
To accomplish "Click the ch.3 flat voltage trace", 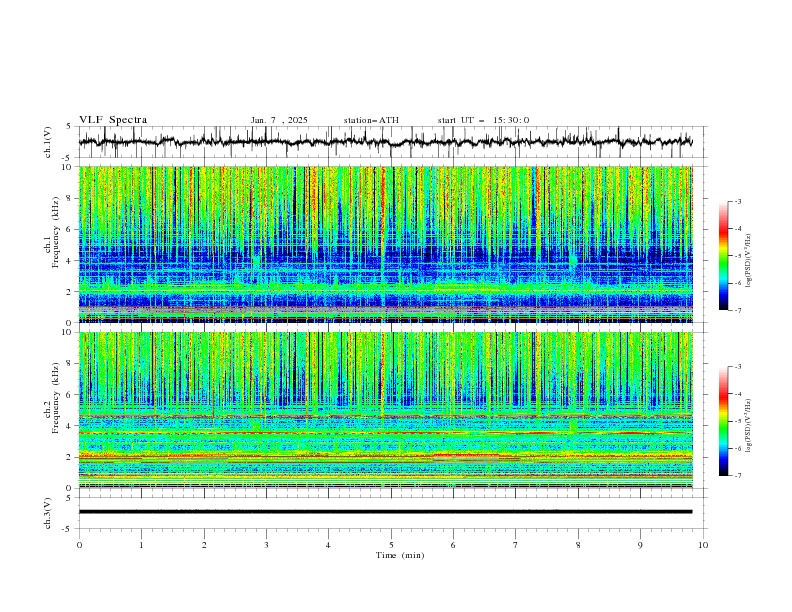I will 385,512.
